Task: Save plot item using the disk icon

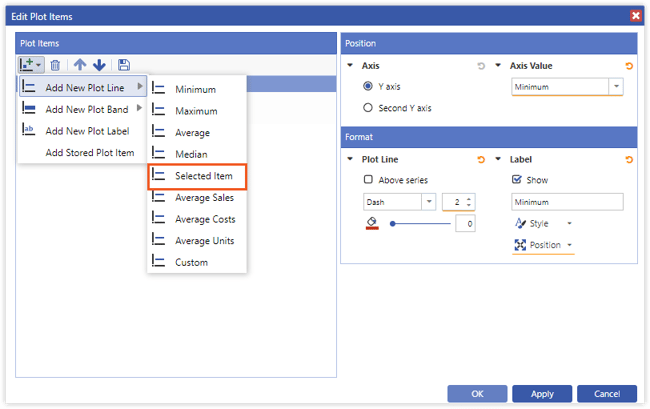Action: click(124, 65)
